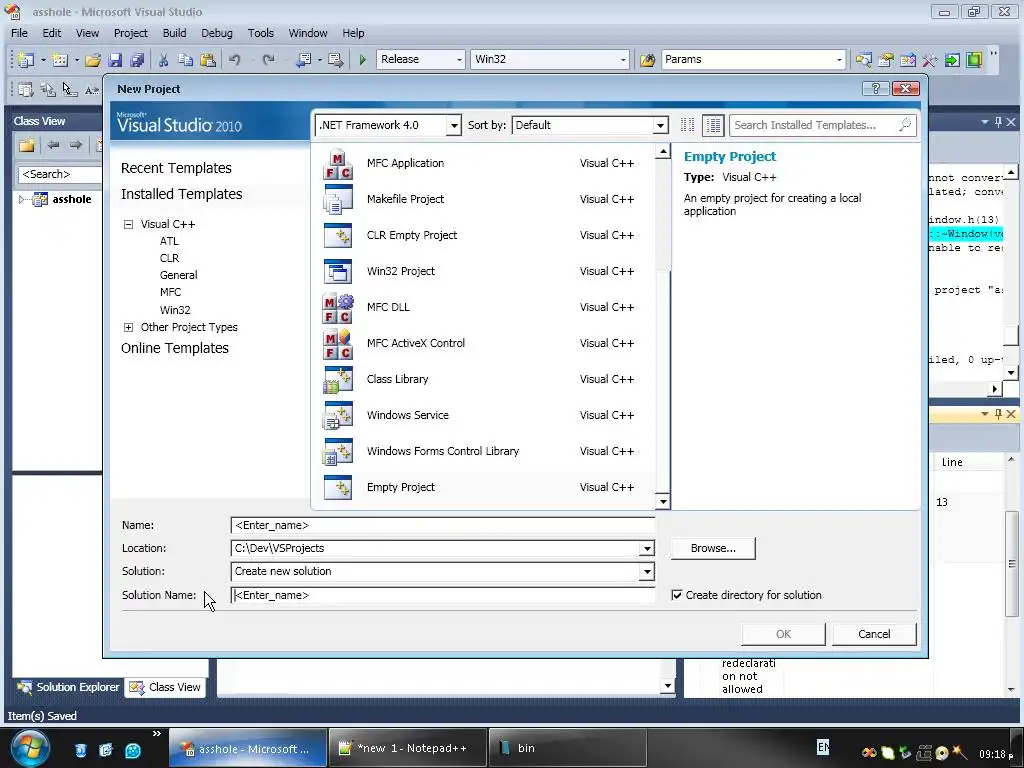This screenshot has width=1024, height=768.
Task: Click the Properties Window toolbar icon
Action: [886, 59]
